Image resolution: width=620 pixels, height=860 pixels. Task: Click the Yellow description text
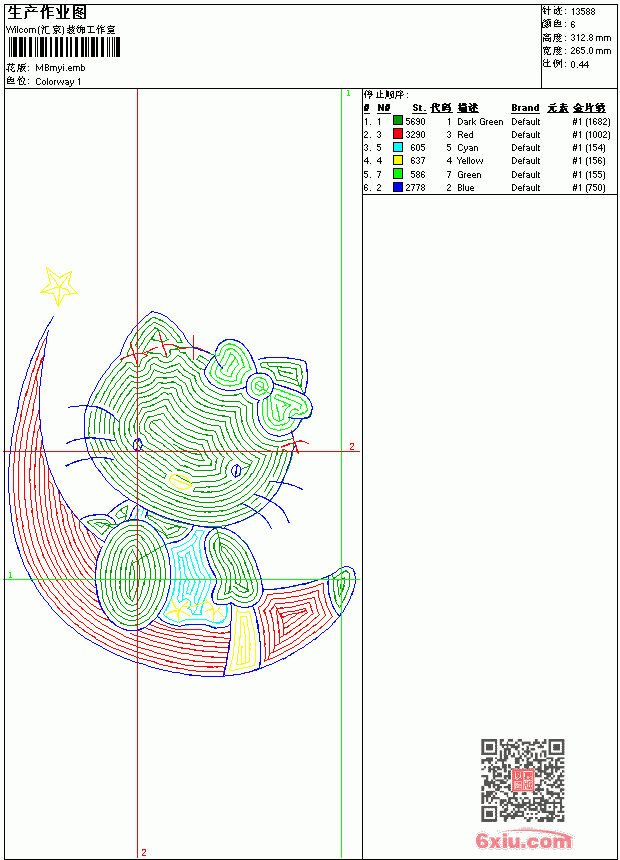pos(470,161)
